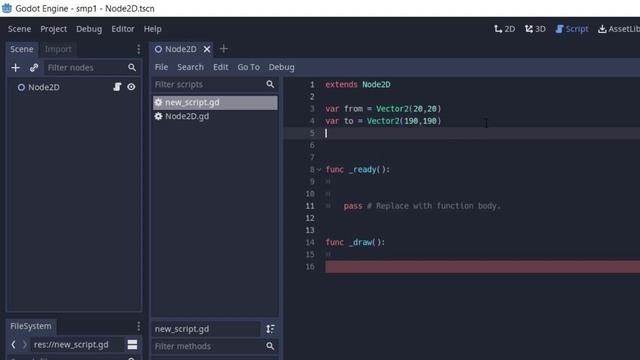Image resolution: width=640 pixels, height=360 pixels.
Task: Select Node2D in the scene tree
Action: [x=44, y=87]
